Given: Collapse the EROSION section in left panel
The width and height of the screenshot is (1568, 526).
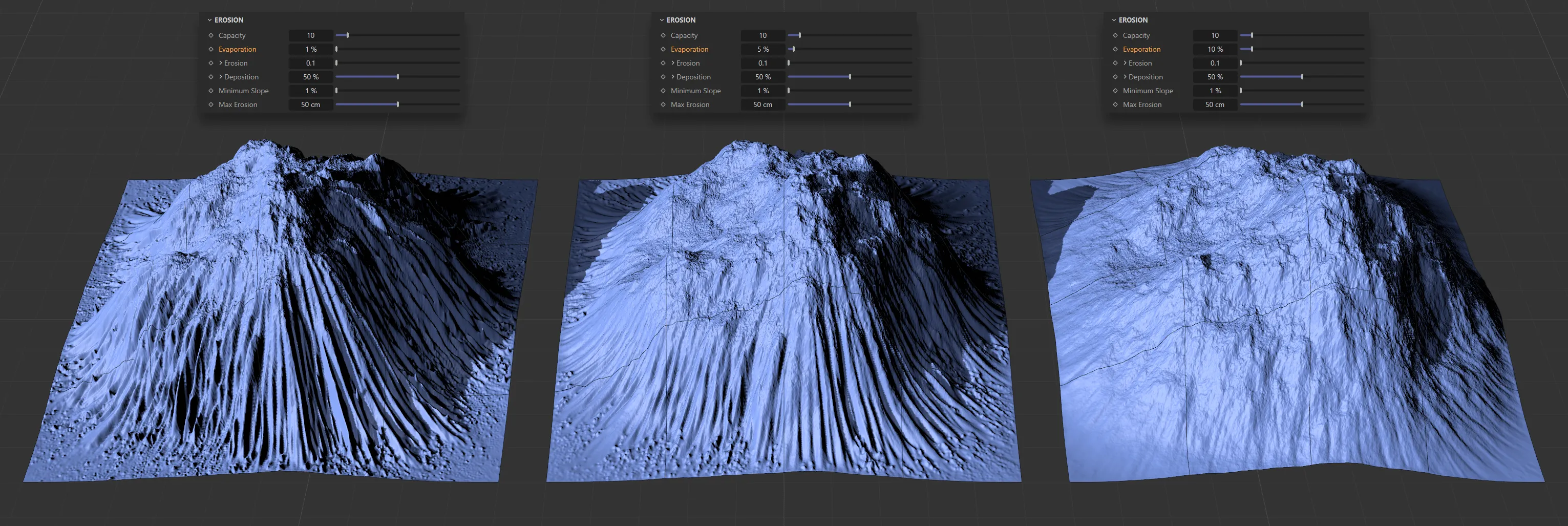Looking at the screenshot, I should click(x=209, y=19).
